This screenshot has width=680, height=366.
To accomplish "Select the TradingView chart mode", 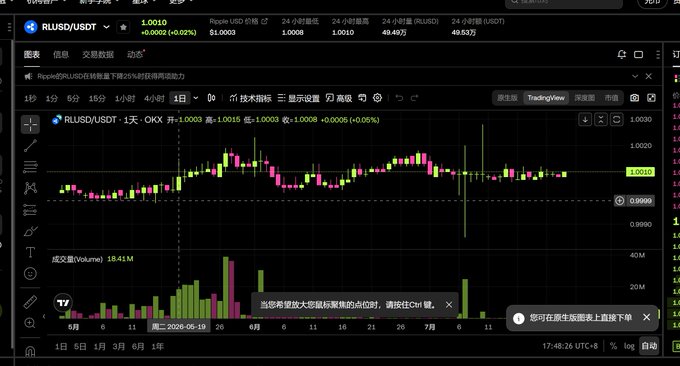I will click(x=546, y=98).
